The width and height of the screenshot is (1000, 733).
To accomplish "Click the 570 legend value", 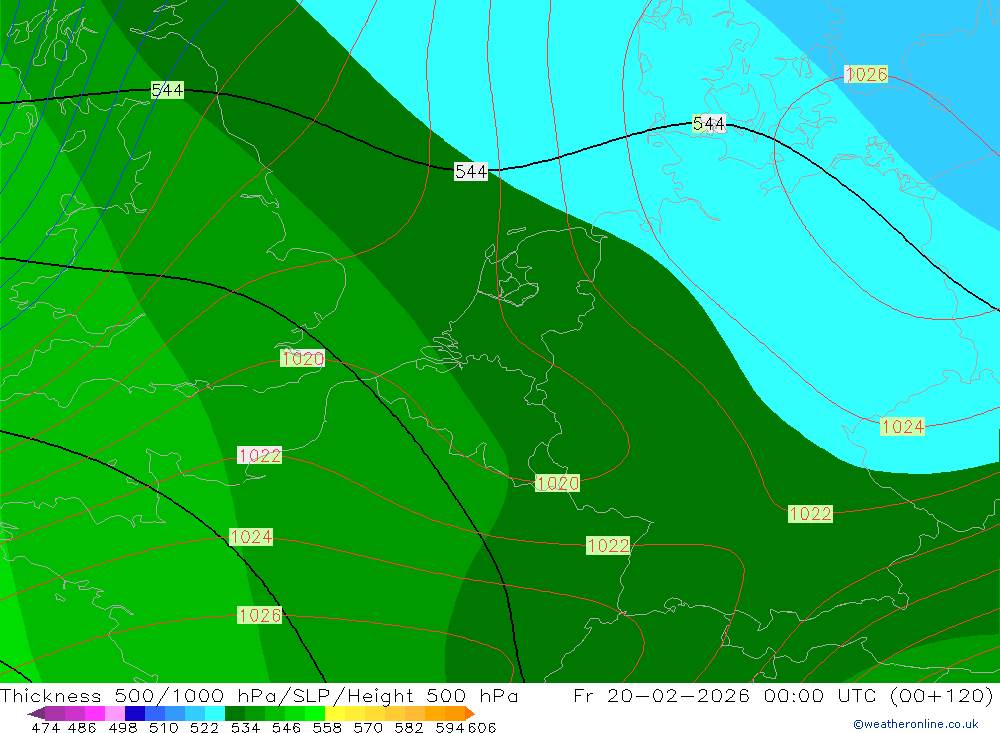I will [367, 727].
